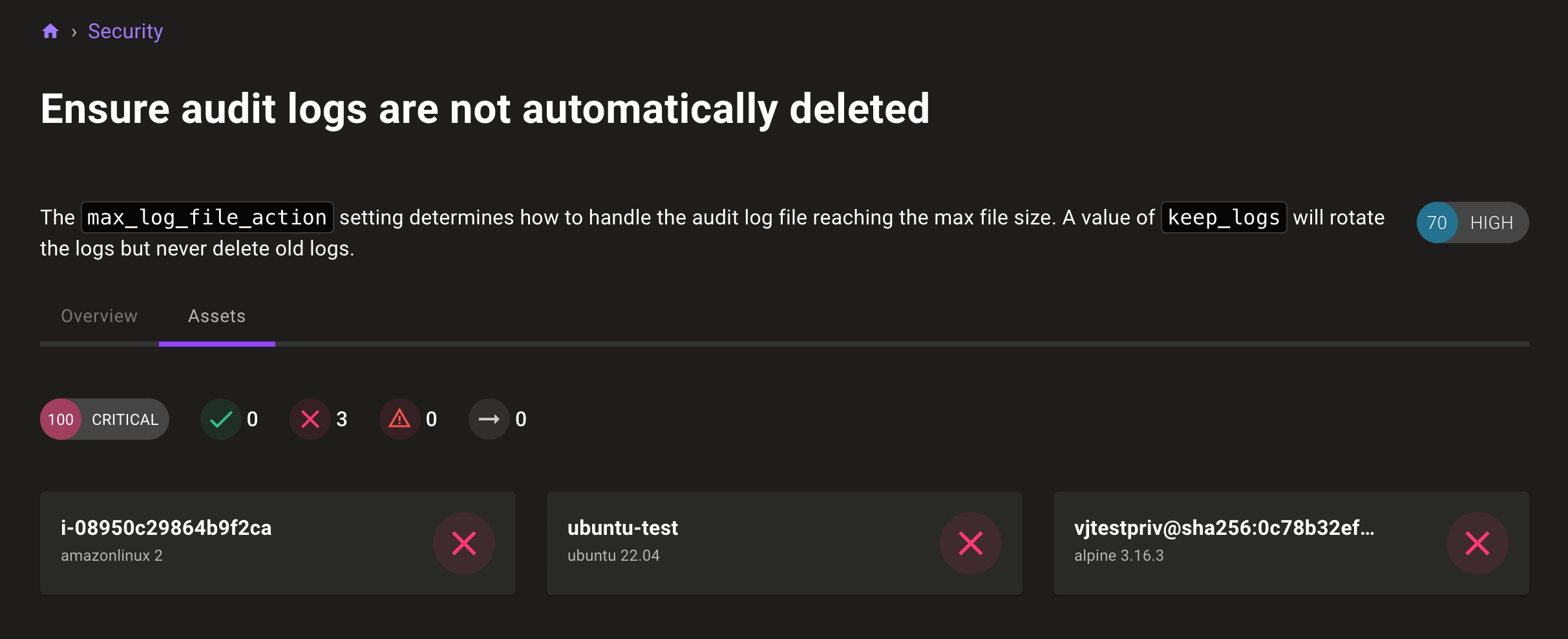Click the fail icon on i-08950c29864b9f2ca card

coord(463,543)
